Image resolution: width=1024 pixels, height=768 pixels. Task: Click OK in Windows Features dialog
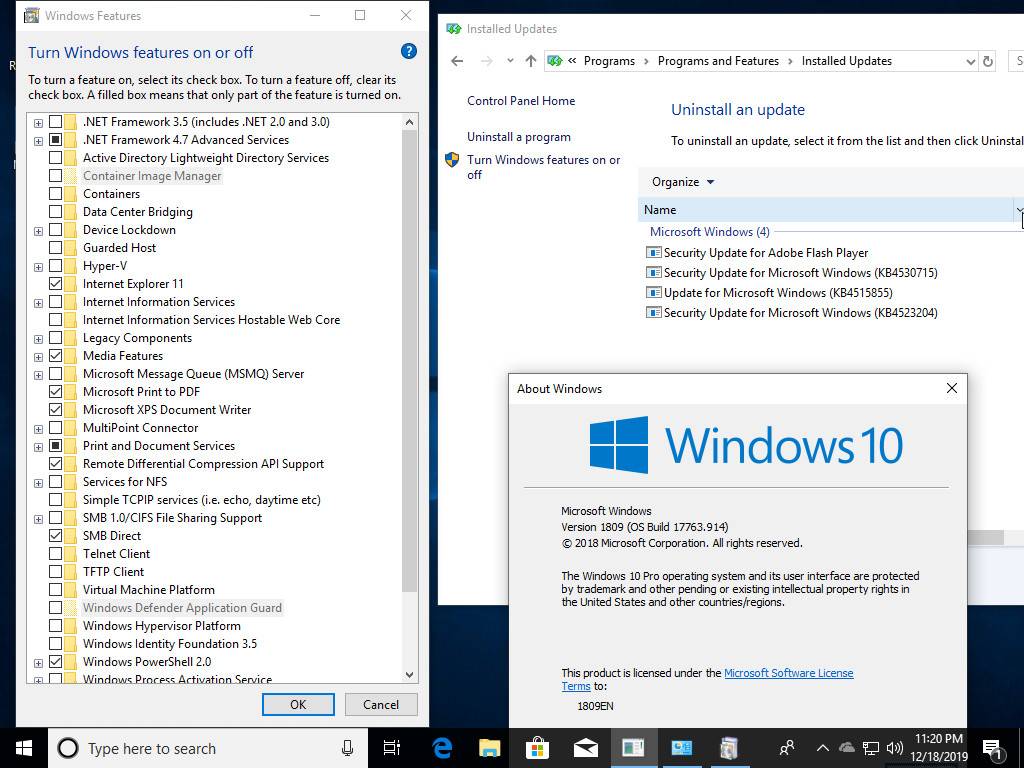[x=298, y=704]
